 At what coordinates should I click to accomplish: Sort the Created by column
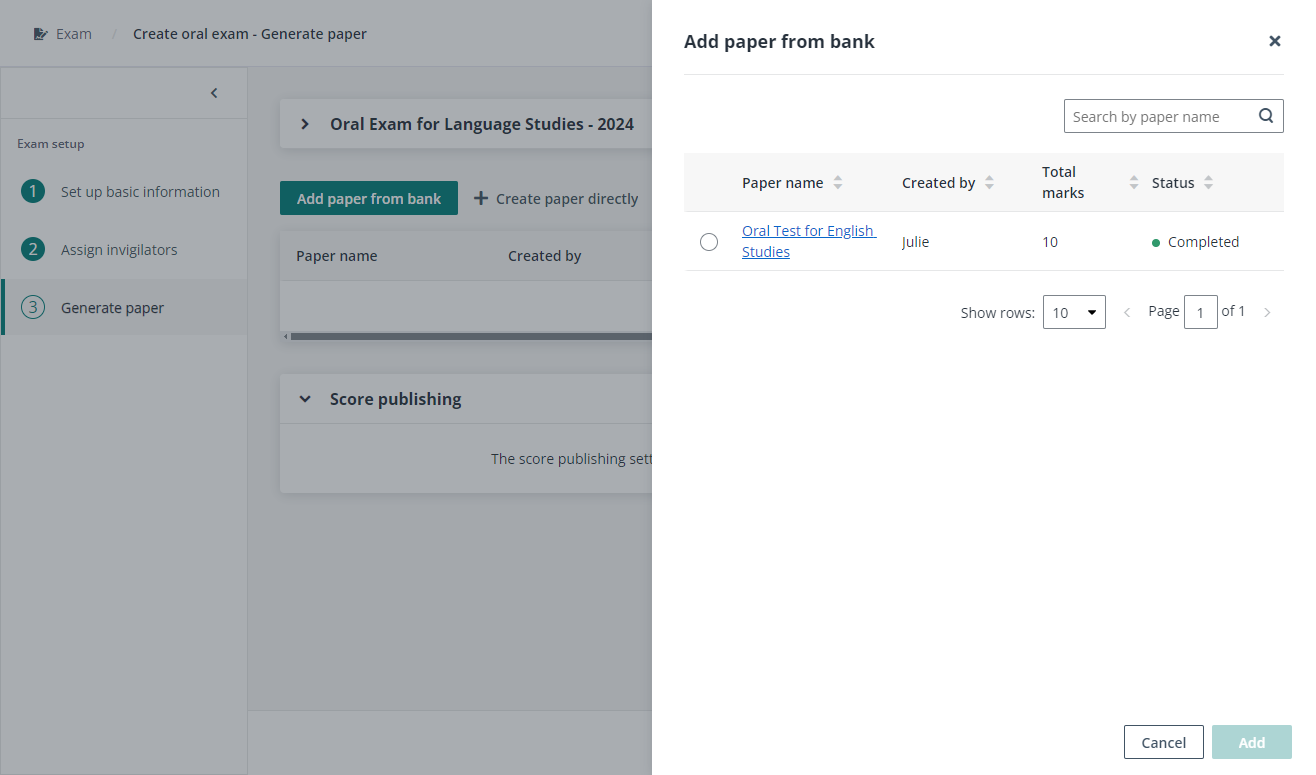click(x=989, y=182)
